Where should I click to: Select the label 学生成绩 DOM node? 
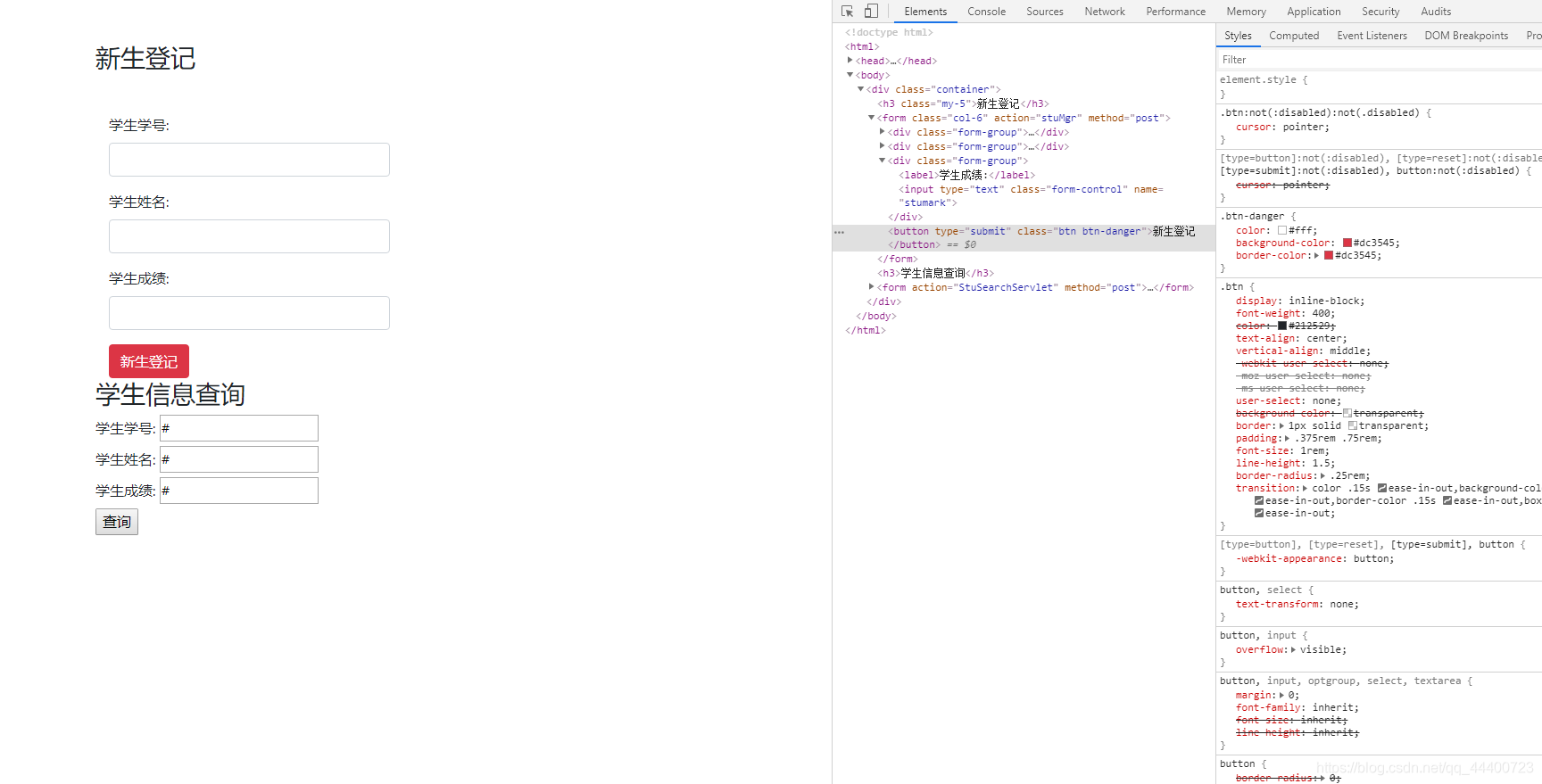[966, 175]
